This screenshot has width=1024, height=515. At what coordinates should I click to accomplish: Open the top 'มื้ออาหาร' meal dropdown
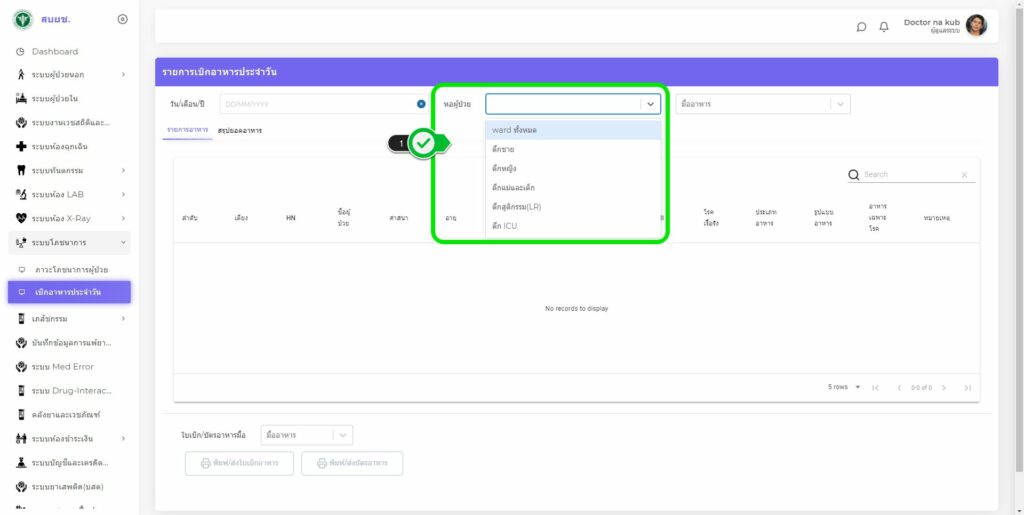click(x=760, y=104)
